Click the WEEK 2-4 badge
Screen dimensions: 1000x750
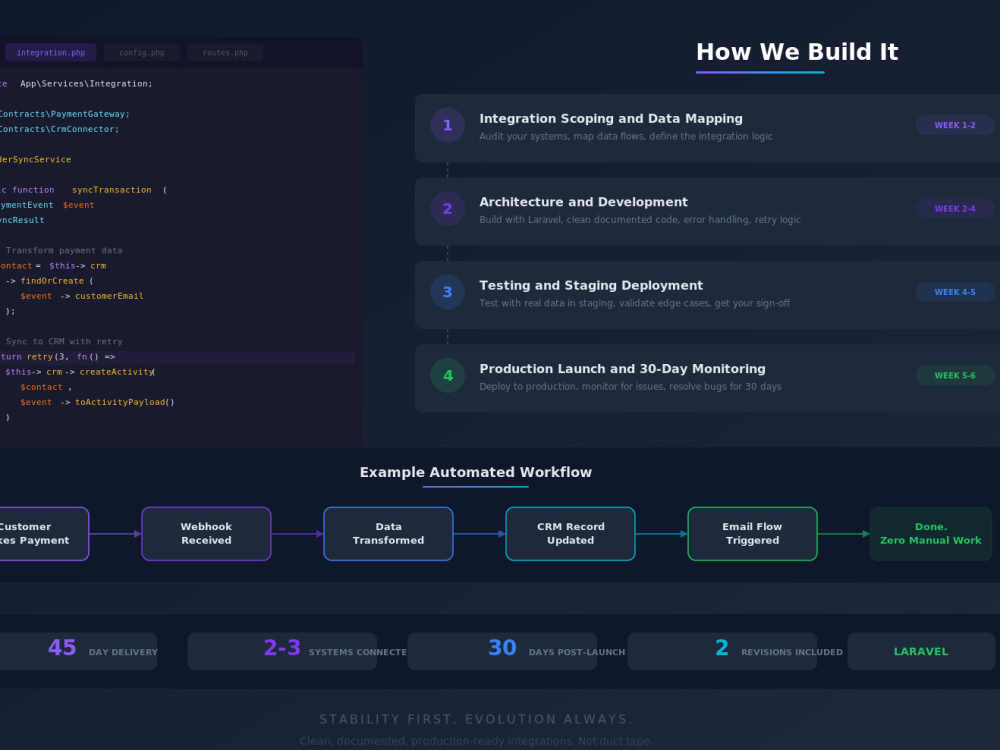[x=955, y=209]
